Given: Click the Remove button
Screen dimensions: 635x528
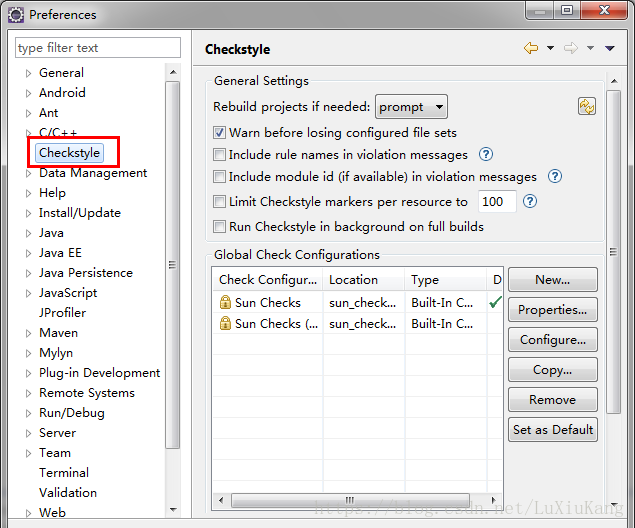Looking at the screenshot, I should pos(553,399).
